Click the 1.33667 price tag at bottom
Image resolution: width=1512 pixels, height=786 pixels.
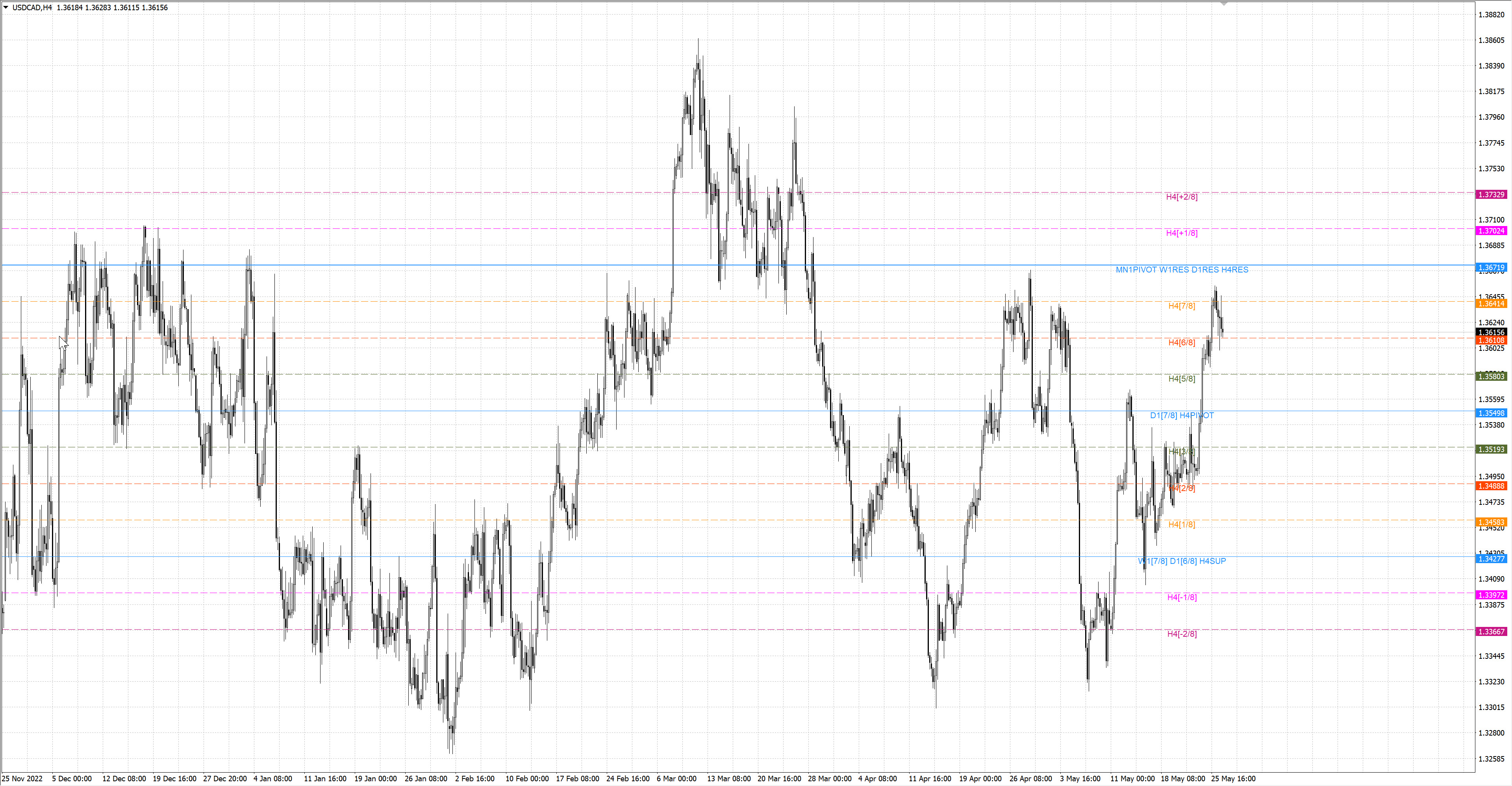(x=1491, y=632)
